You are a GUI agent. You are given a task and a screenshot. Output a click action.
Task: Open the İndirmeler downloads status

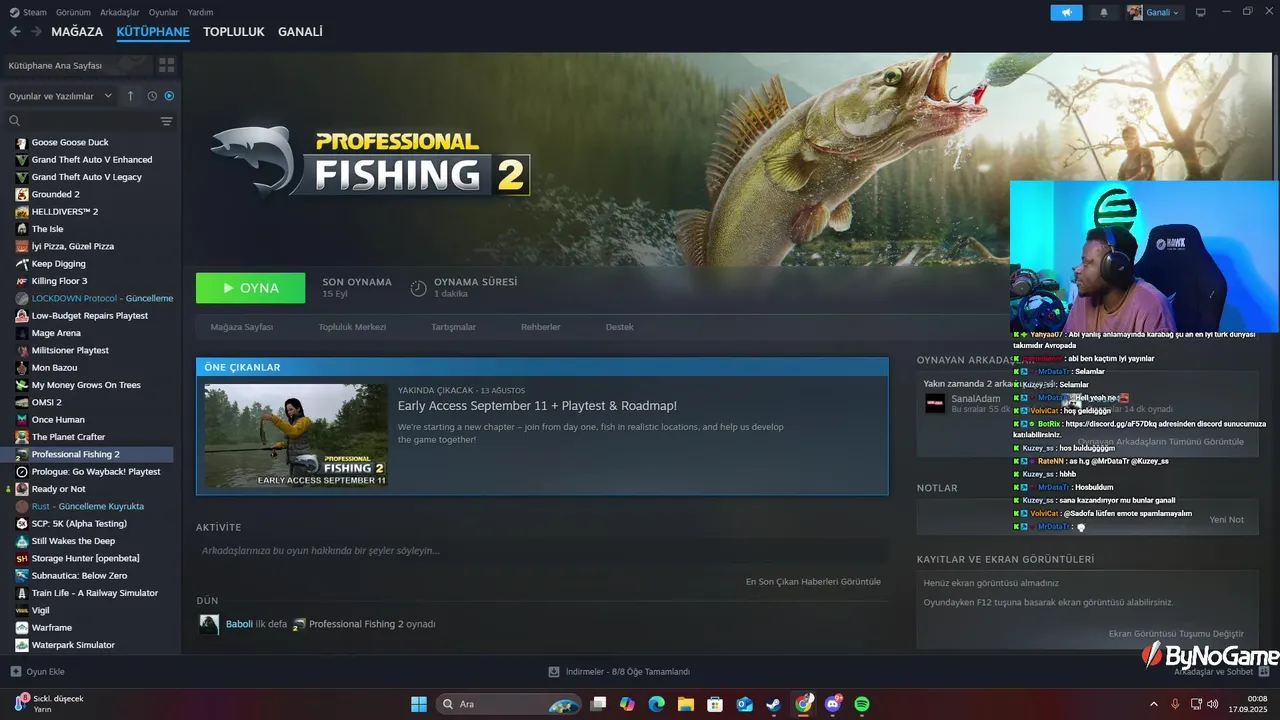click(x=619, y=672)
